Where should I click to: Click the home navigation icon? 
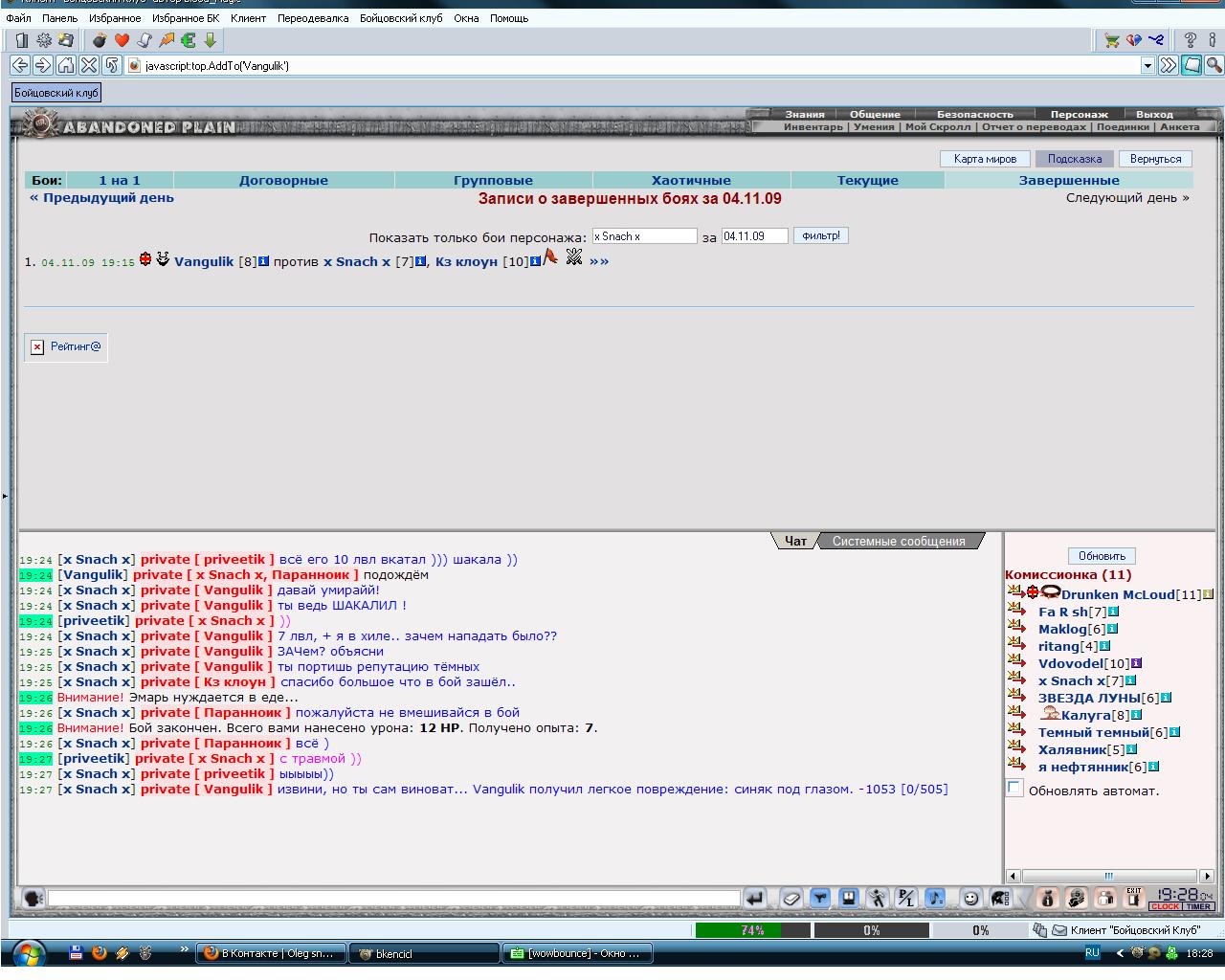[x=66, y=65]
